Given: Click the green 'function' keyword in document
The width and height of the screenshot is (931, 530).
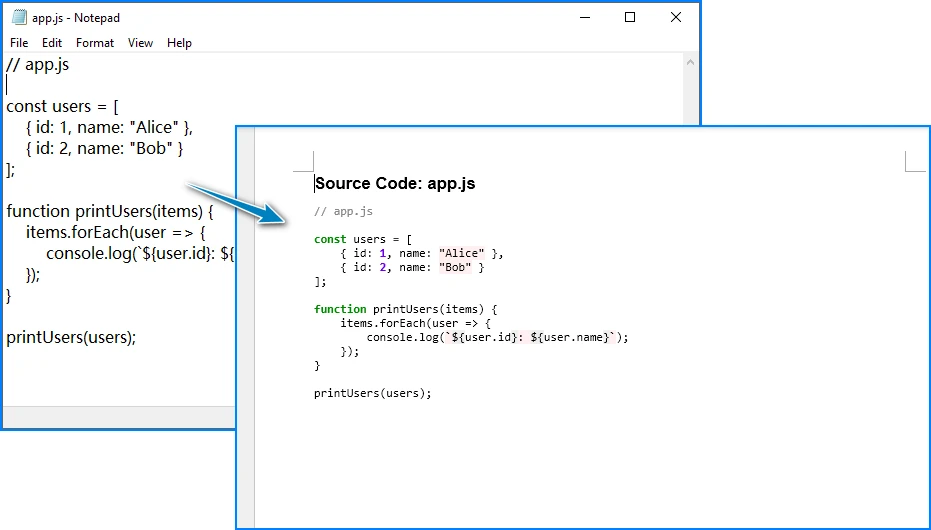Looking at the screenshot, I should tap(340, 309).
